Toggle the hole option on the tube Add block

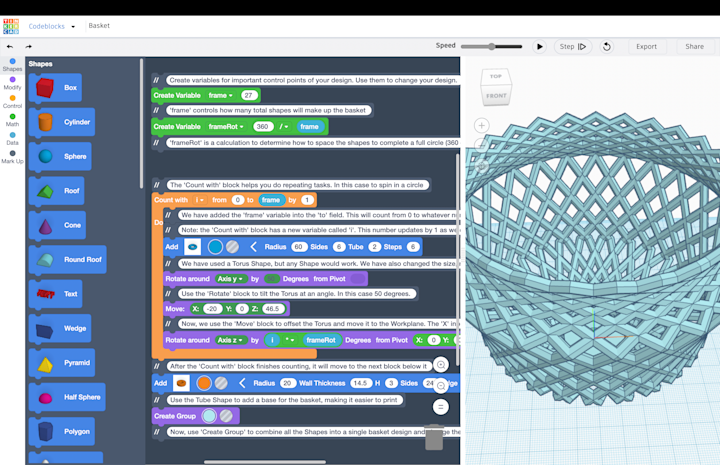click(x=221, y=383)
